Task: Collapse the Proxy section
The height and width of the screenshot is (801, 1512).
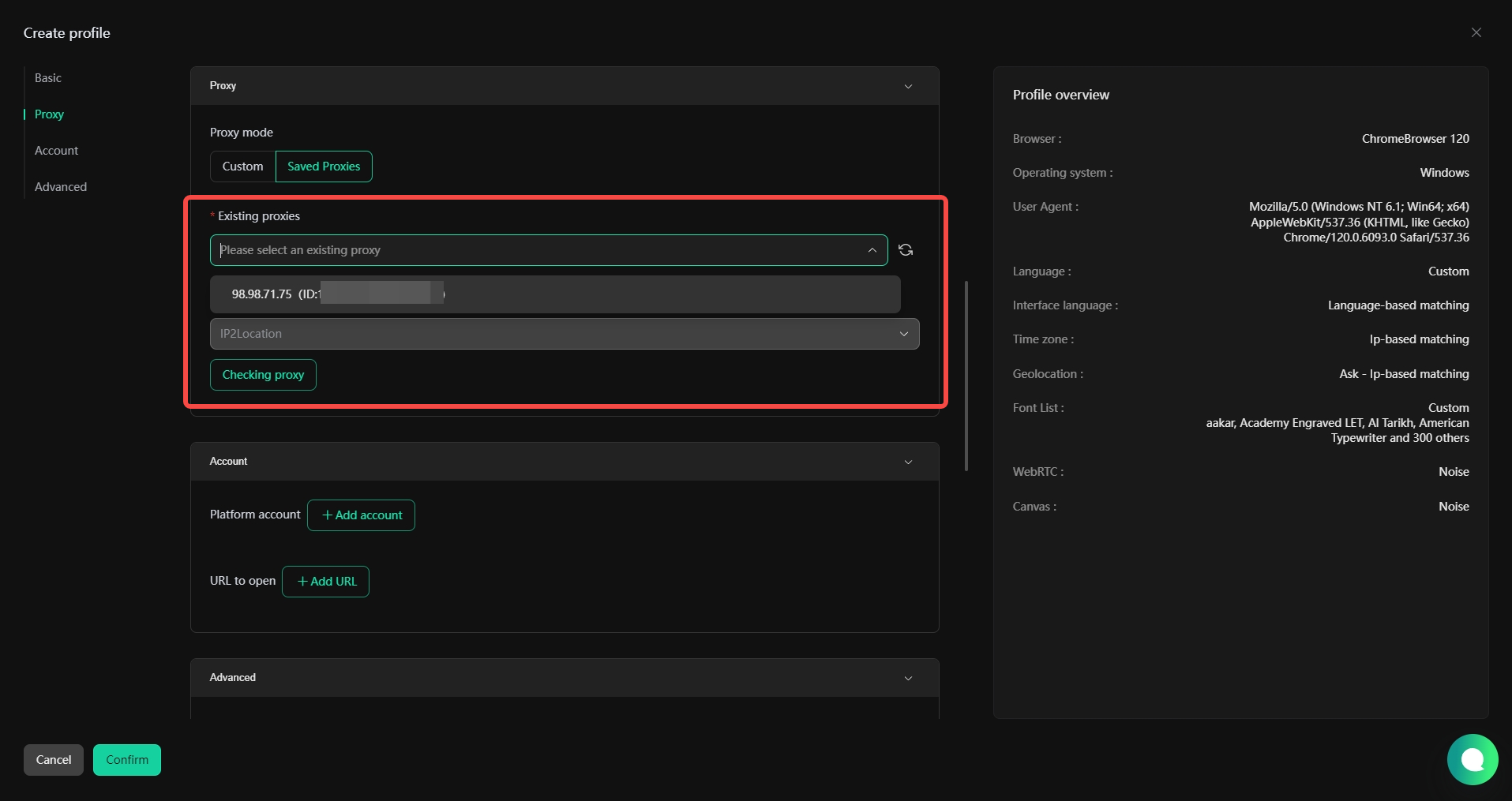Action: pos(908,86)
